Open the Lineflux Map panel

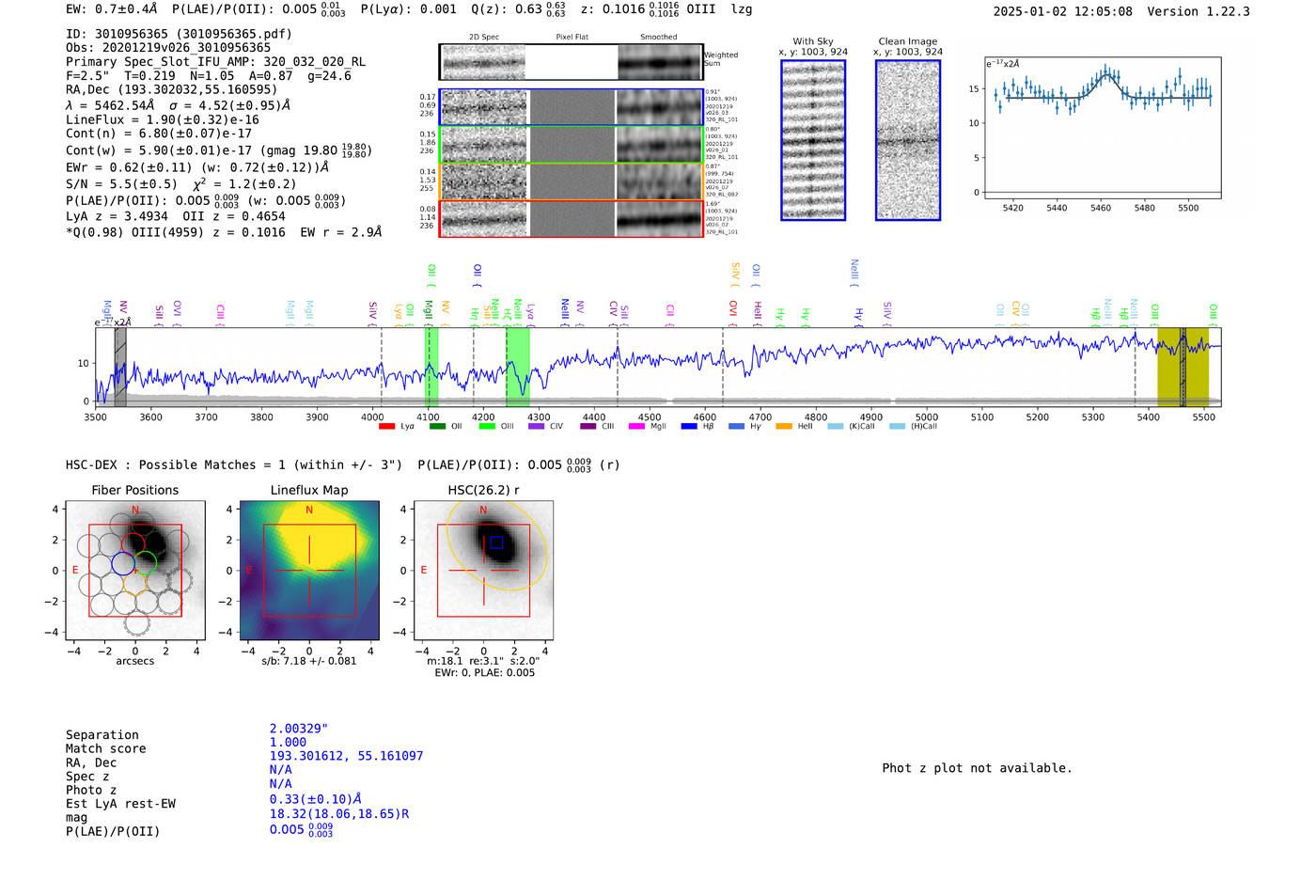(x=309, y=571)
